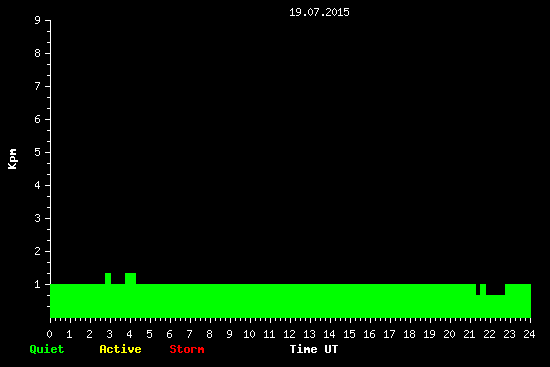Viewport: 550px width, 367px height.
Task: Click the 19.07.2015 date title
Action: [x=319, y=12]
